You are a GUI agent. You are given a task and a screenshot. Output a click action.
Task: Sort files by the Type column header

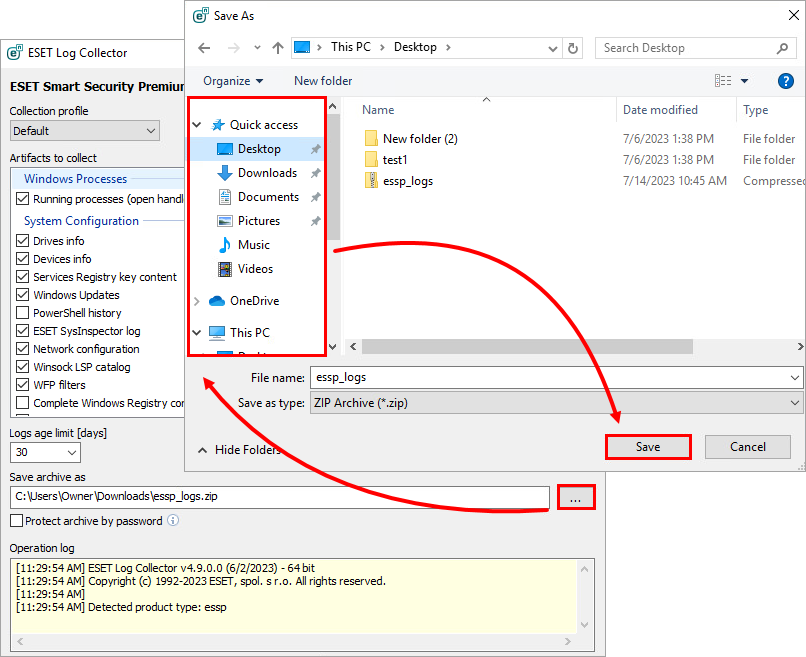click(755, 110)
